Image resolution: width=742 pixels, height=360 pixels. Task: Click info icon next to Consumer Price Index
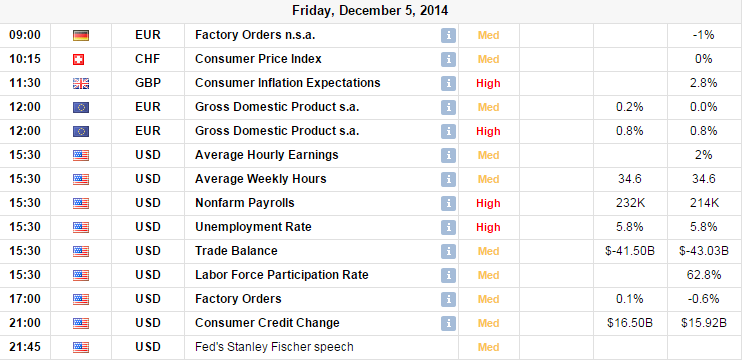[448, 60]
